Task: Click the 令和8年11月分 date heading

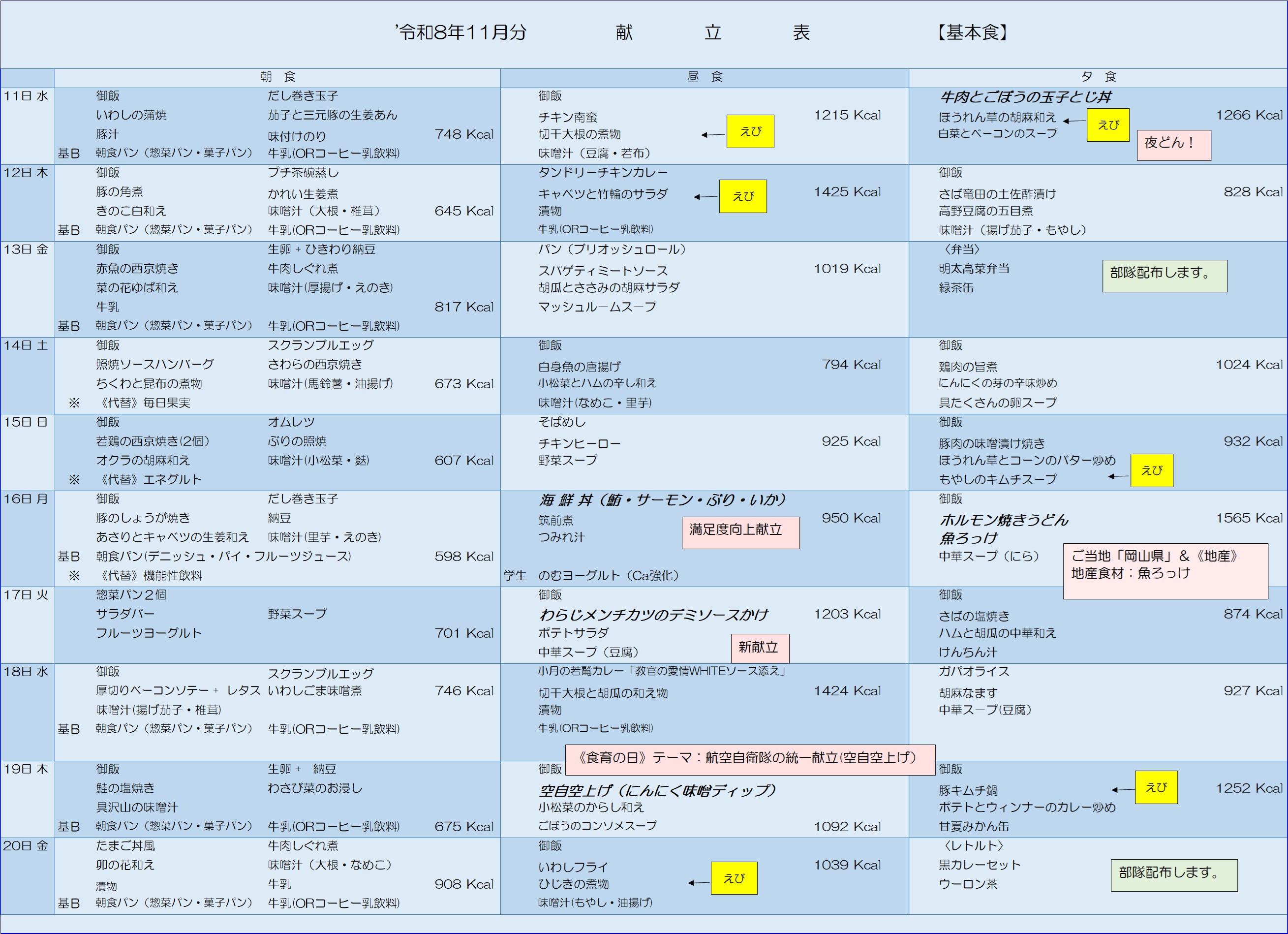Action: (460, 33)
